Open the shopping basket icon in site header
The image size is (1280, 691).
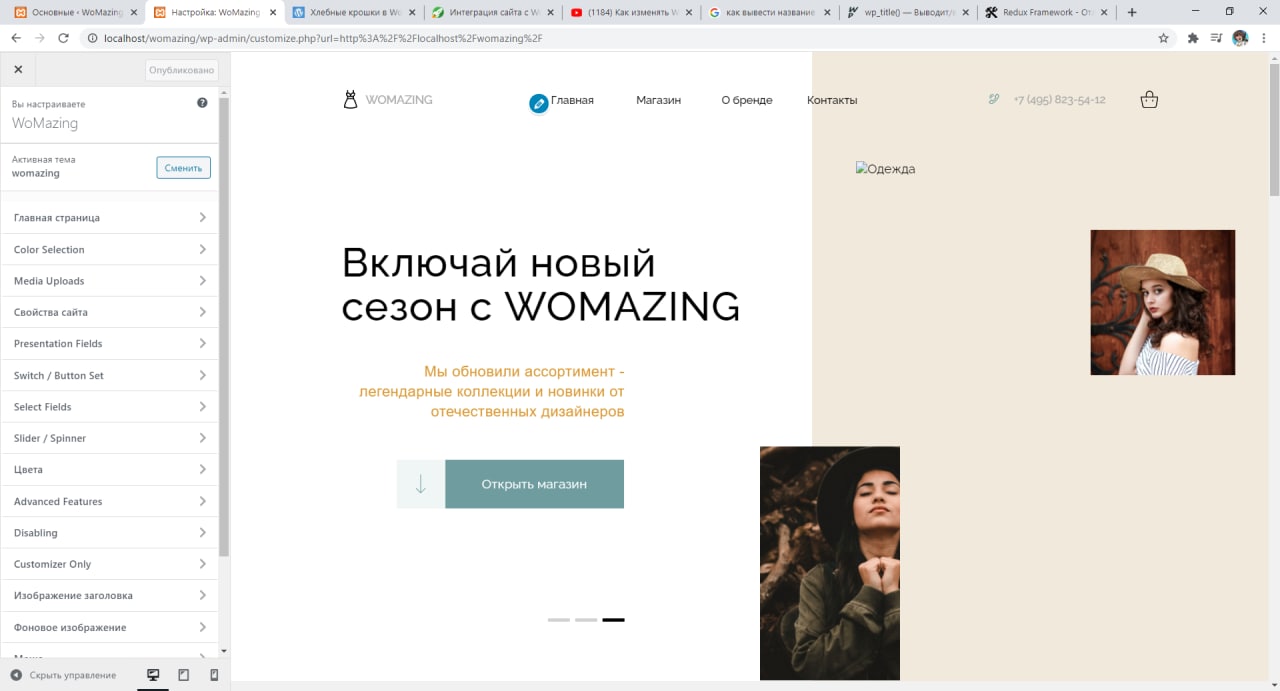(x=1149, y=99)
